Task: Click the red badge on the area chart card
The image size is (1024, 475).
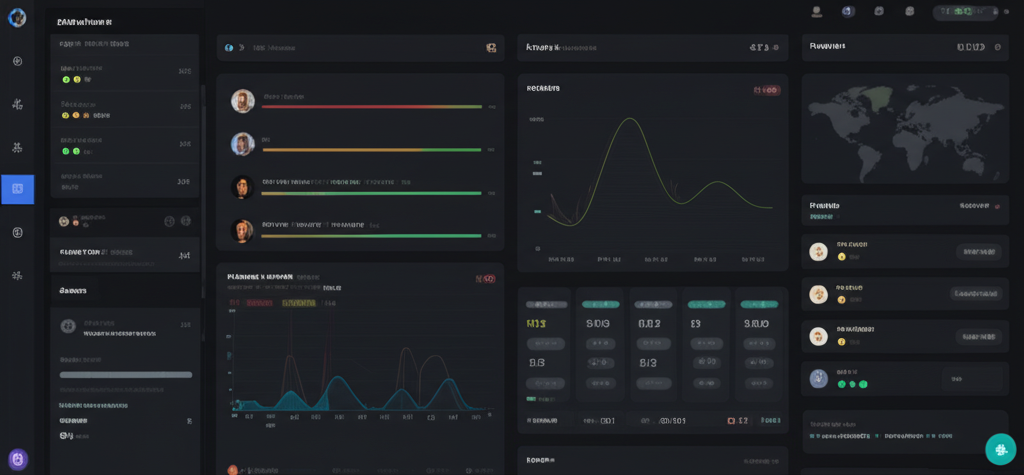Action: [x=485, y=279]
